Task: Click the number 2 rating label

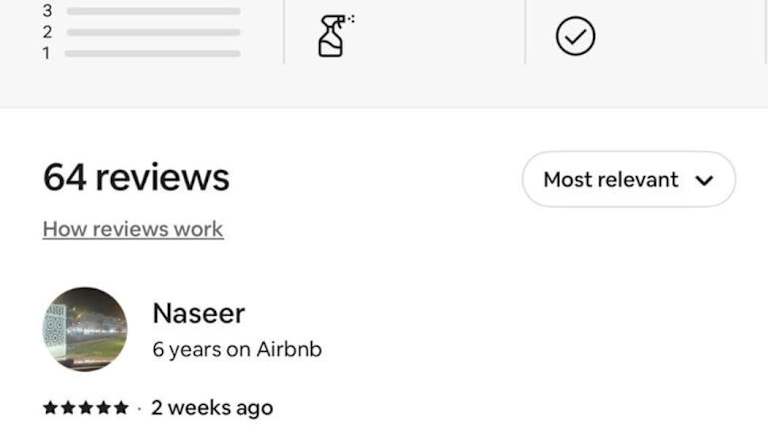Action: click(x=47, y=32)
